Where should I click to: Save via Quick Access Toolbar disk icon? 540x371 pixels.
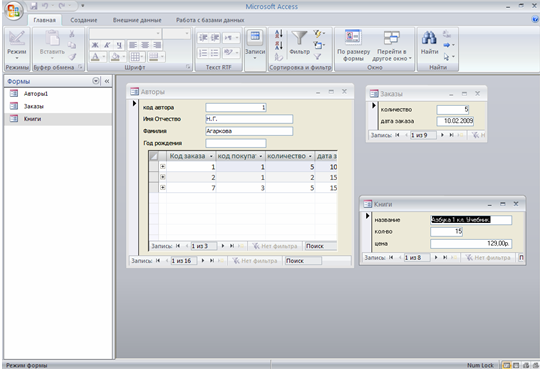(33, 6)
